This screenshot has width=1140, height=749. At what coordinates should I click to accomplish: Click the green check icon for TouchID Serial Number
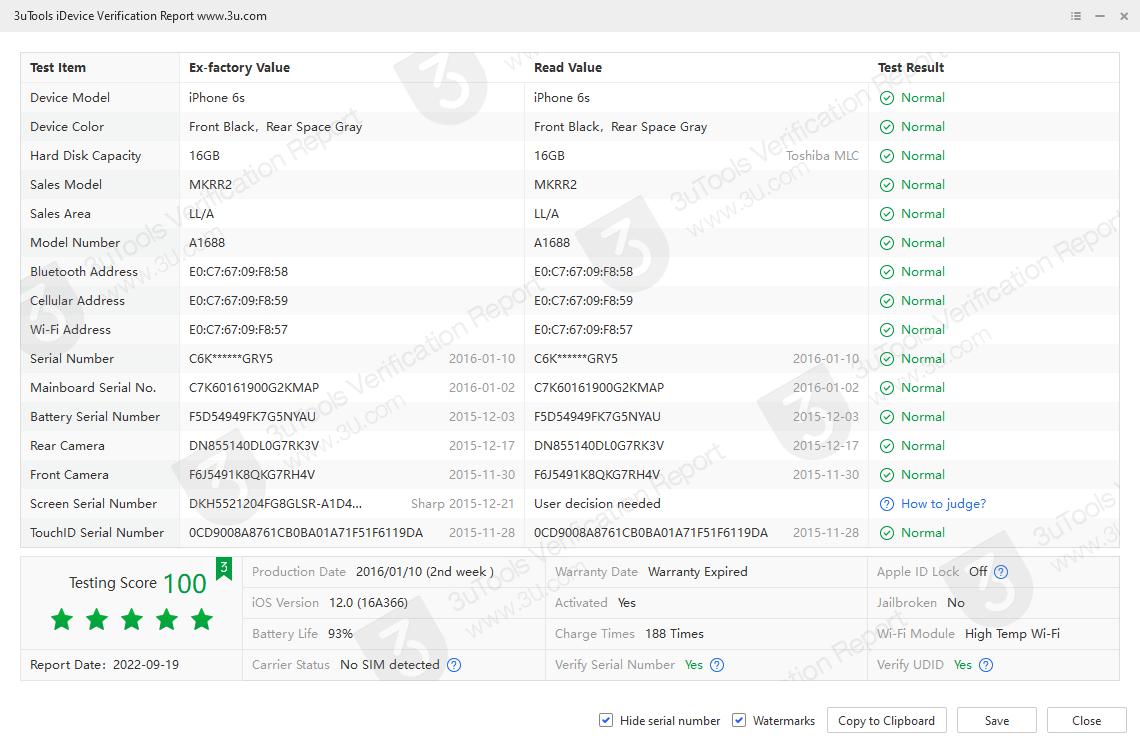[x=886, y=533]
